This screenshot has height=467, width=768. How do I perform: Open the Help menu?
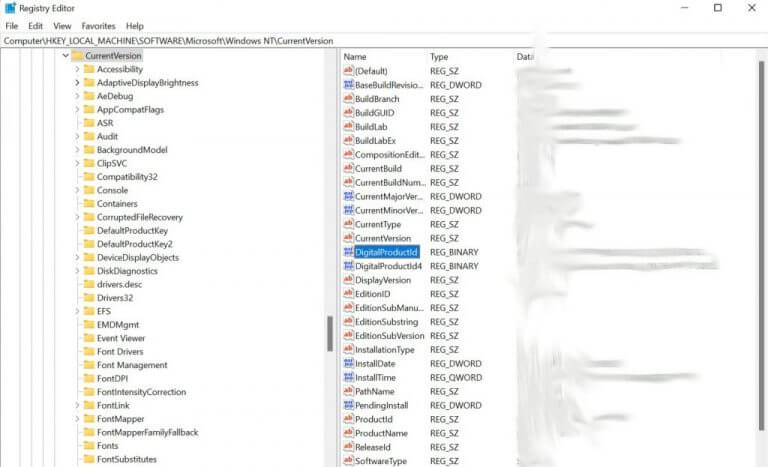pos(135,26)
